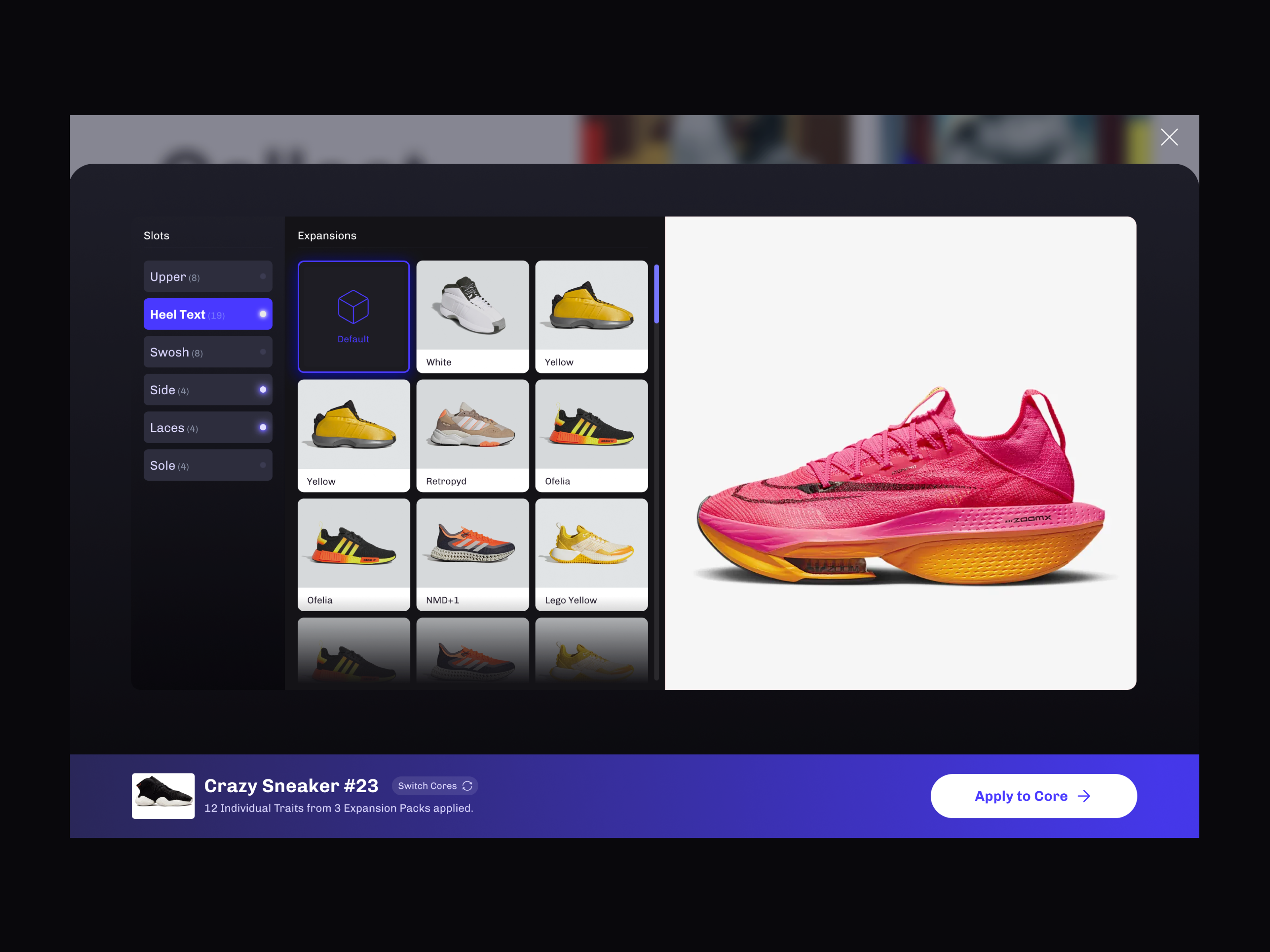Select the White sneaker expansion

coord(472,316)
